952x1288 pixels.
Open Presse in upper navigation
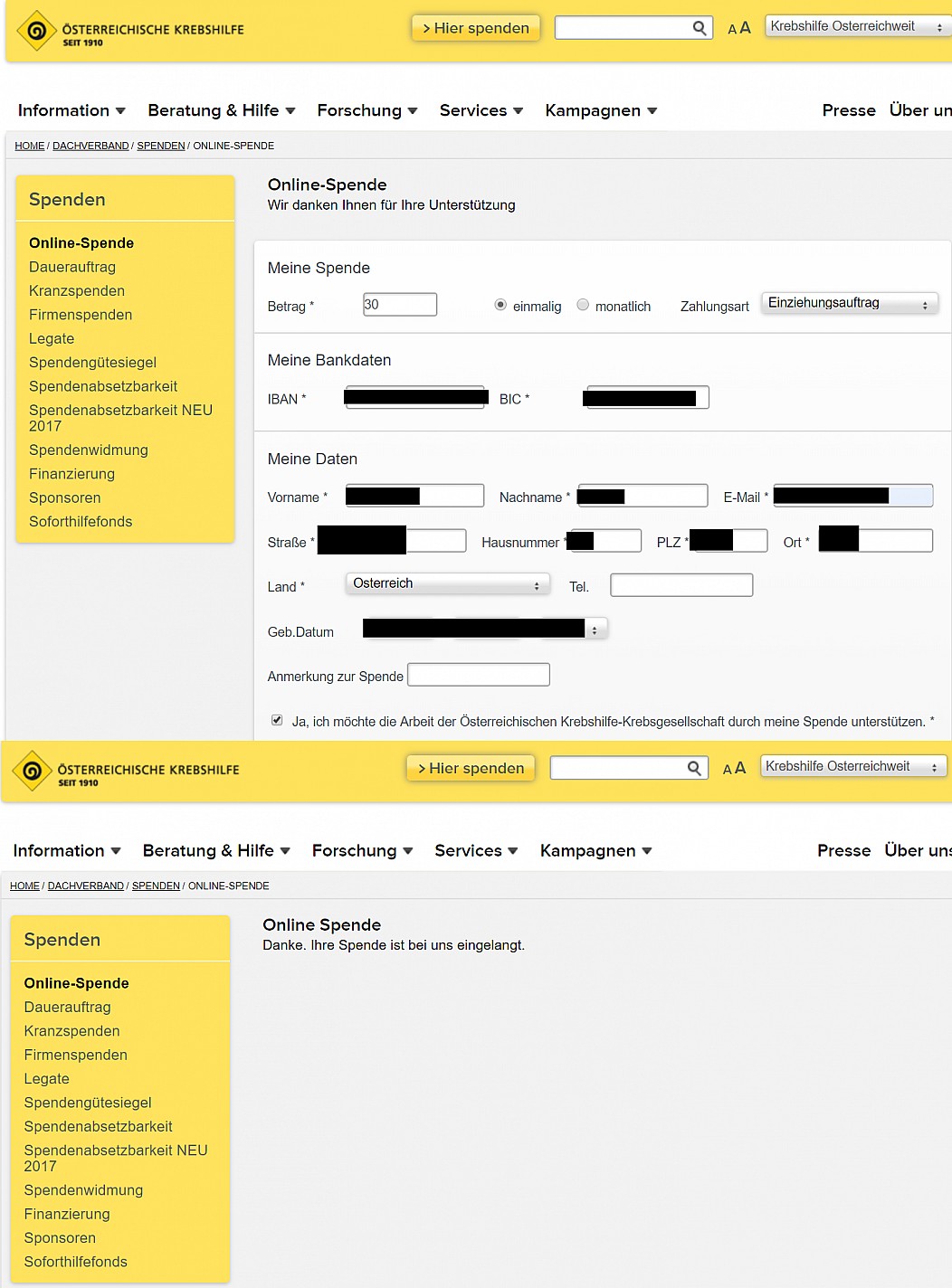click(x=849, y=110)
